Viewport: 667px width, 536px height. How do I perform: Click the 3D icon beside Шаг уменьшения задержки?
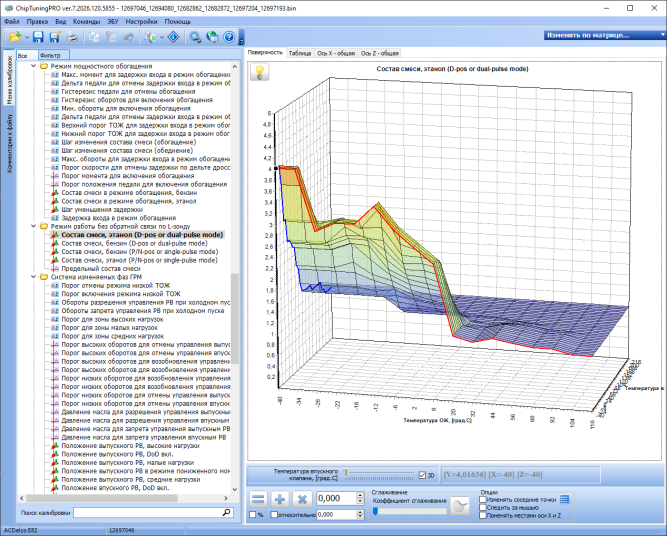click(x=55, y=210)
